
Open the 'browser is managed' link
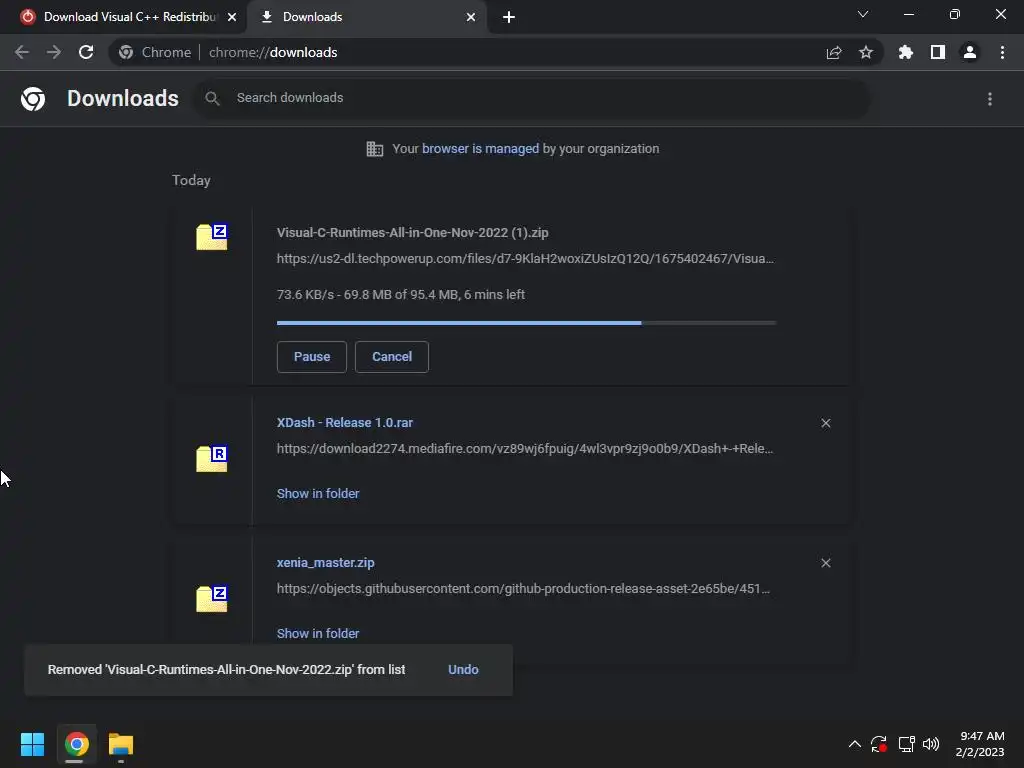tap(480, 149)
